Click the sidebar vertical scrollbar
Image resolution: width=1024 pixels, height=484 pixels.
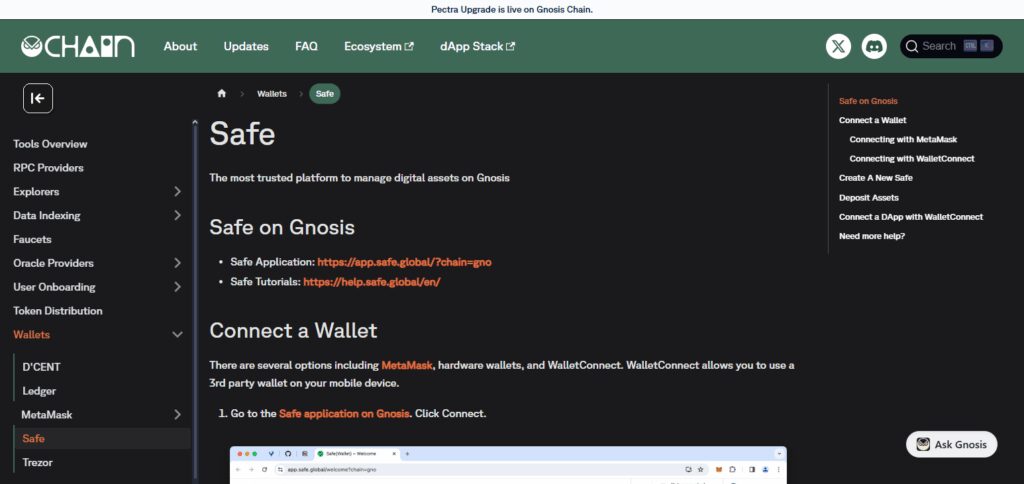click(195, 300)
